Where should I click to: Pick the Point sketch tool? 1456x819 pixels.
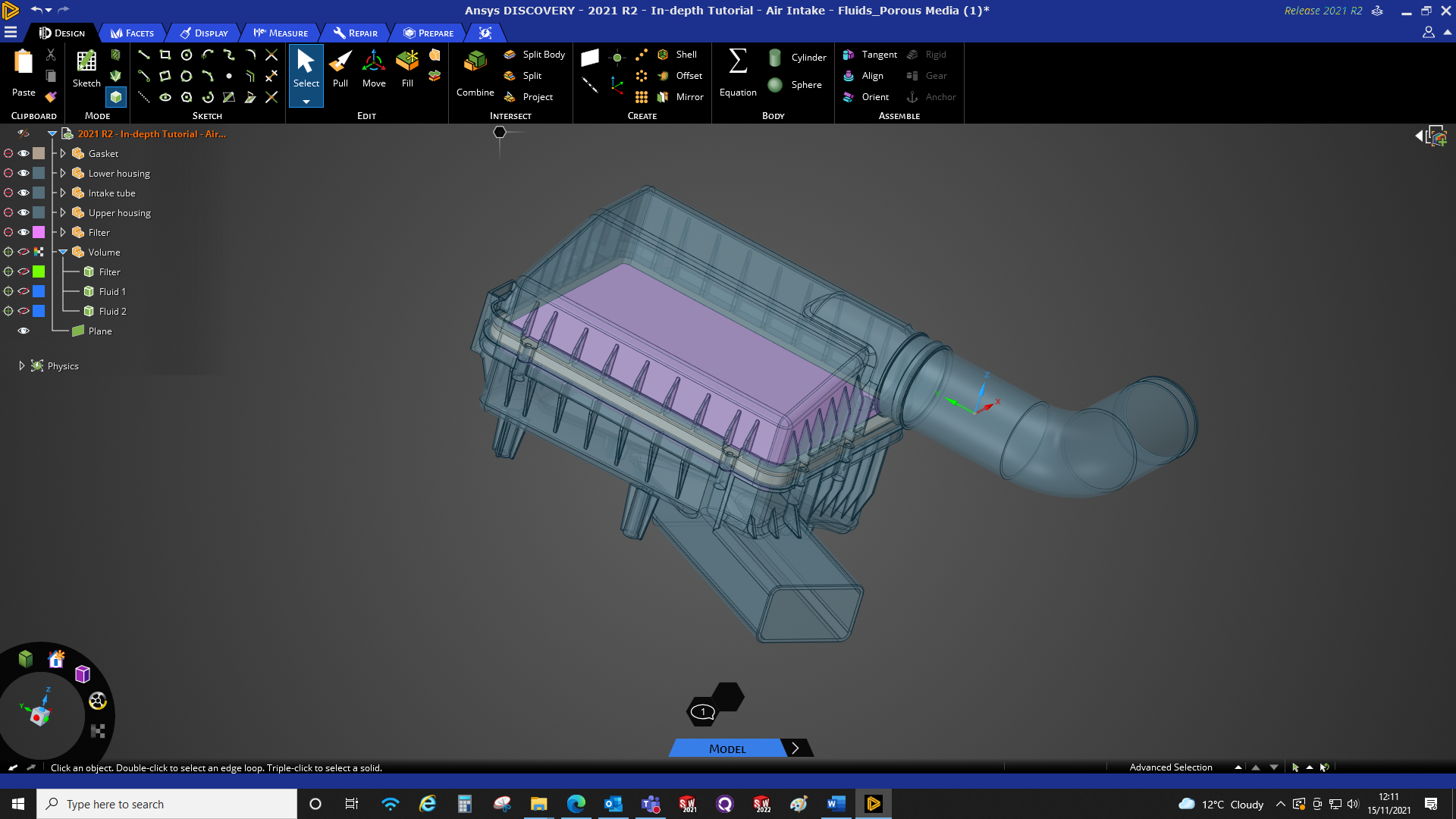pos(229,76)
